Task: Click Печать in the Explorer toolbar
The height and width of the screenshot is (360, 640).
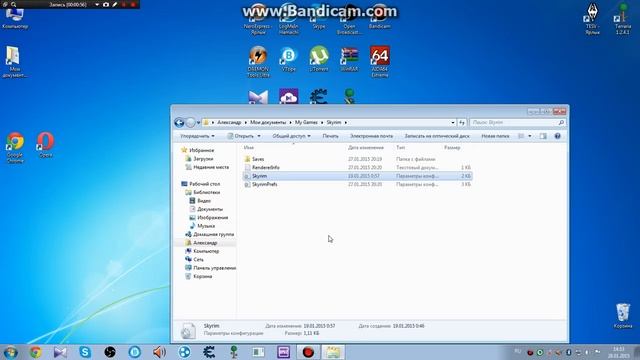Action: tap(330, 136)
